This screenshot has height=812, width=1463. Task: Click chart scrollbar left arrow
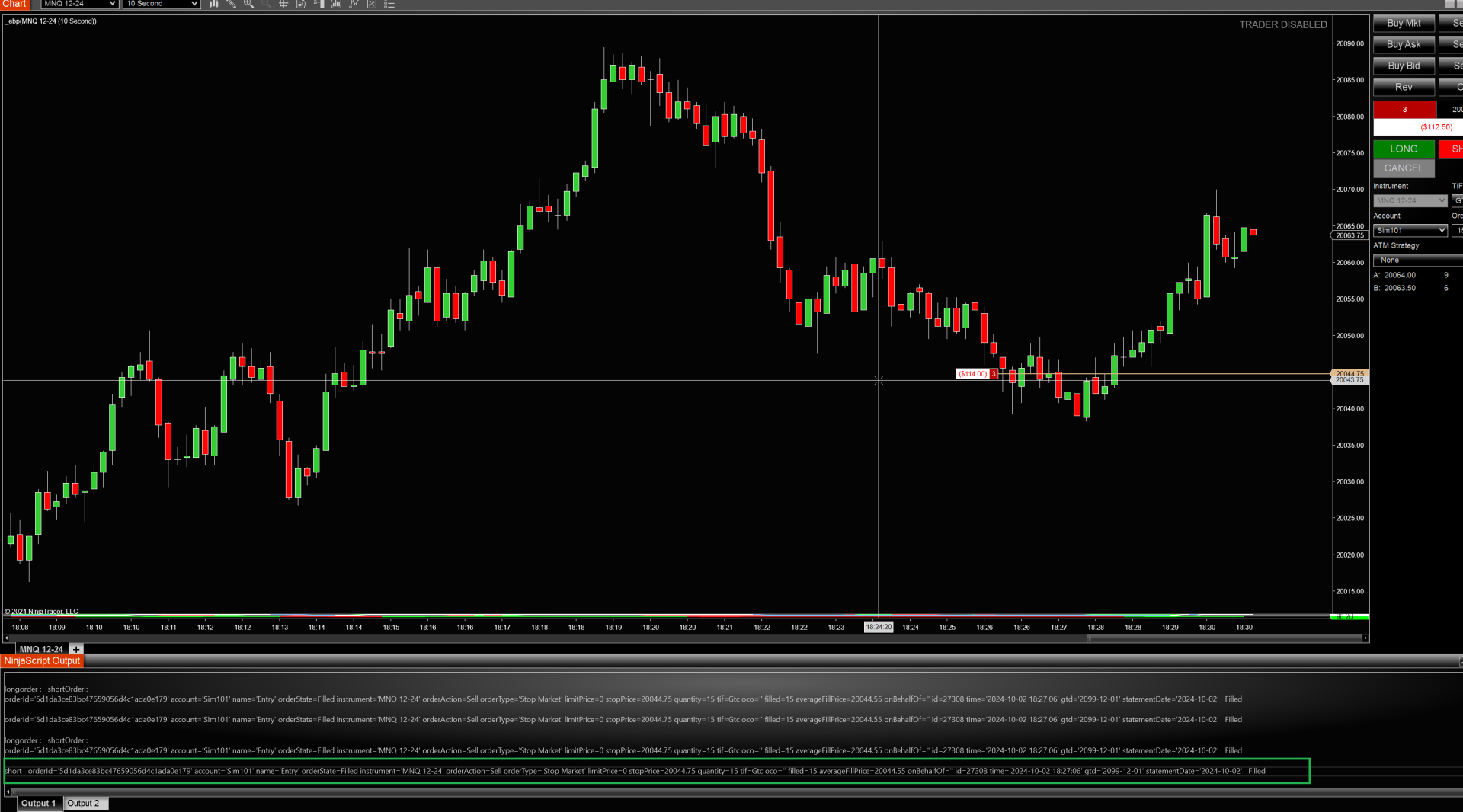coord(7,638)
